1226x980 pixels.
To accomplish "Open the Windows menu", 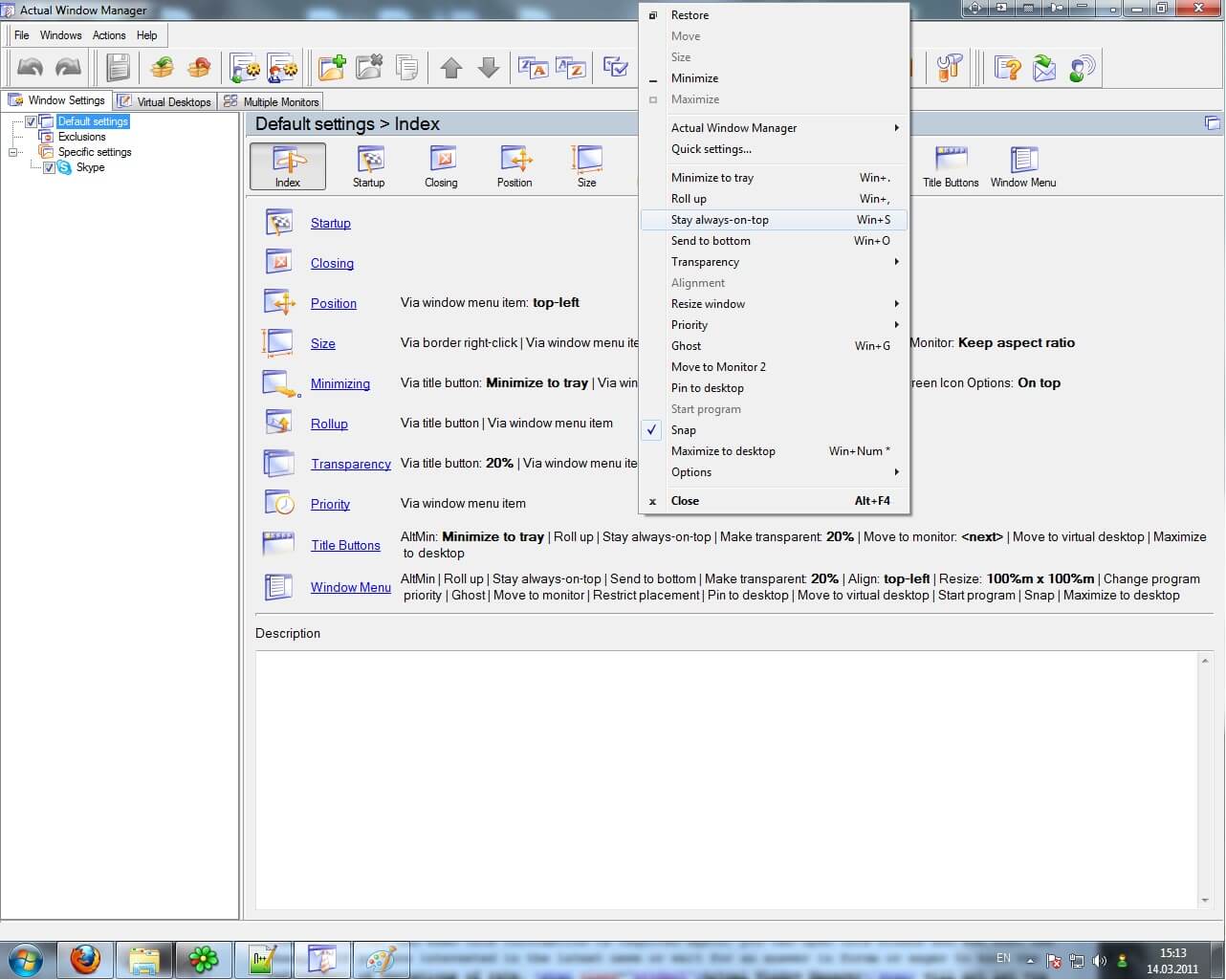I will coord(61,35).
